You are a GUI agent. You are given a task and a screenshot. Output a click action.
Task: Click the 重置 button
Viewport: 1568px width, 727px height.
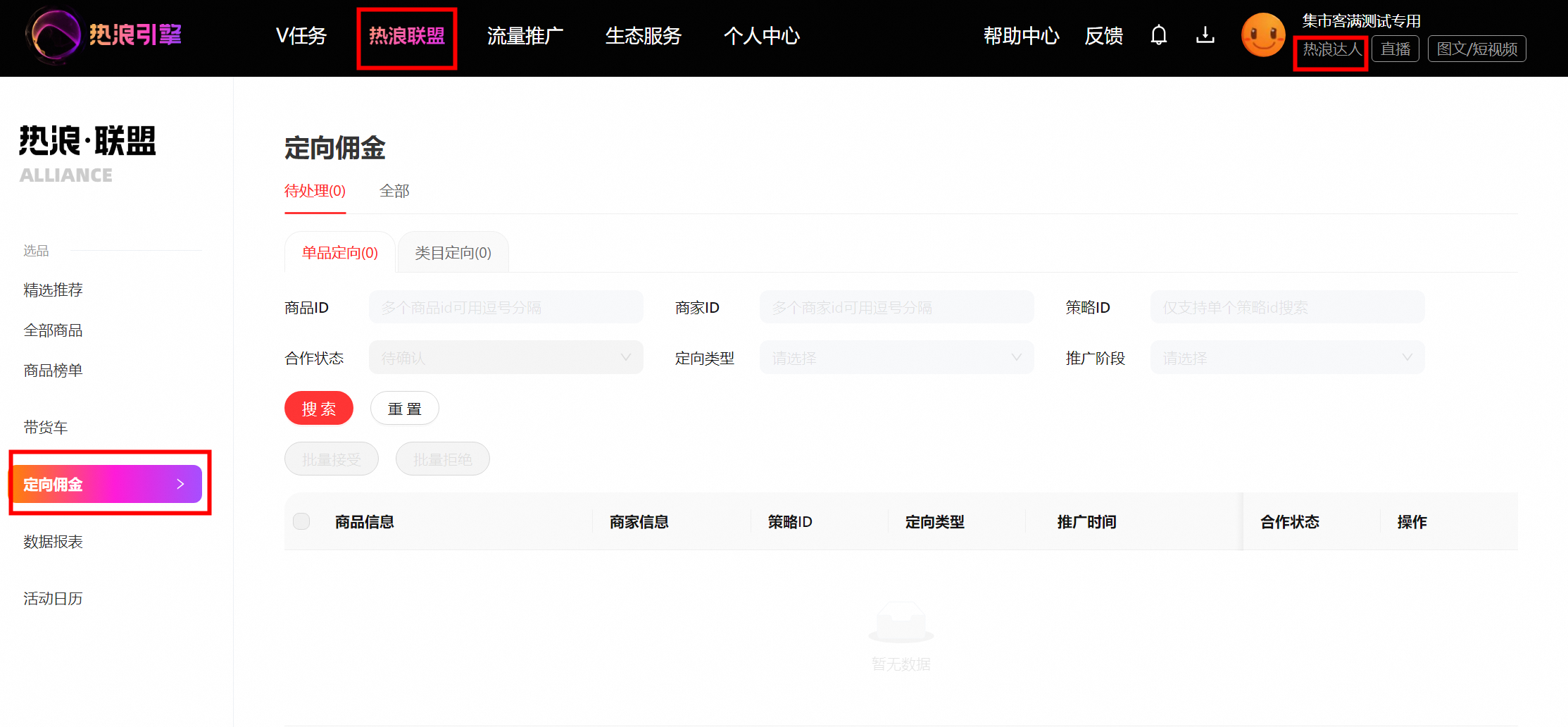click(x=405, y=409)
